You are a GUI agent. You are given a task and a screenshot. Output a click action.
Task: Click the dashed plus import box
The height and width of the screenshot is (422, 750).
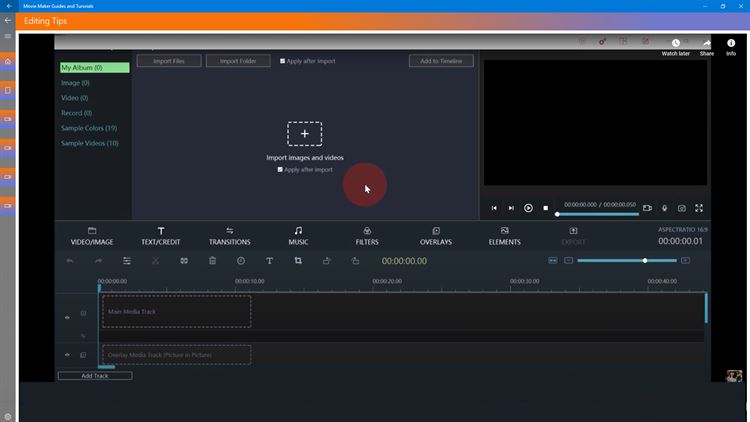305,134
